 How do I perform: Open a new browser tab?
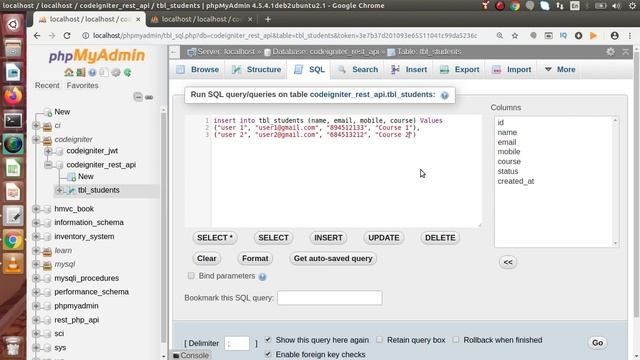pos(268,19)
